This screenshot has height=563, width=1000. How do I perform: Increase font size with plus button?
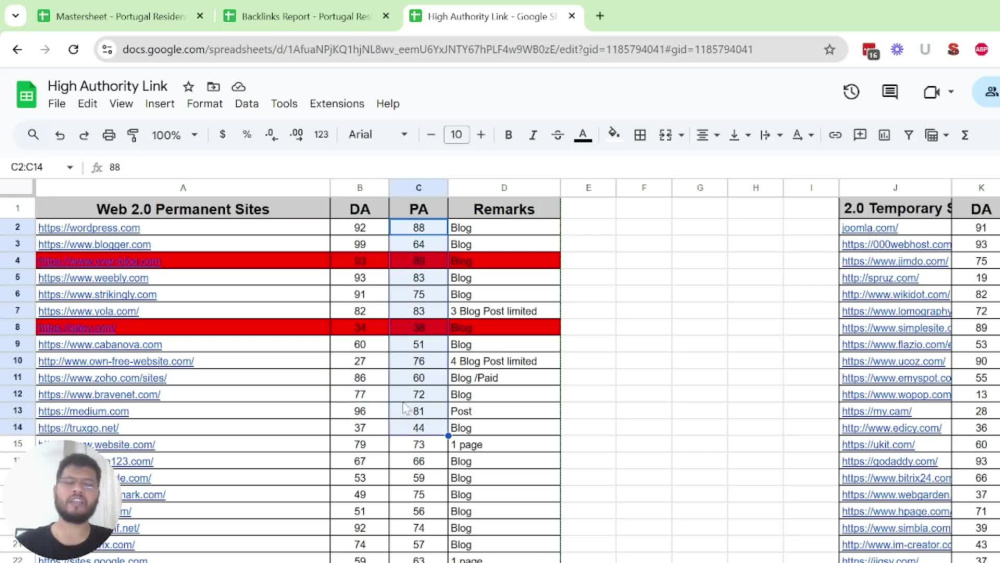point(481,135)
